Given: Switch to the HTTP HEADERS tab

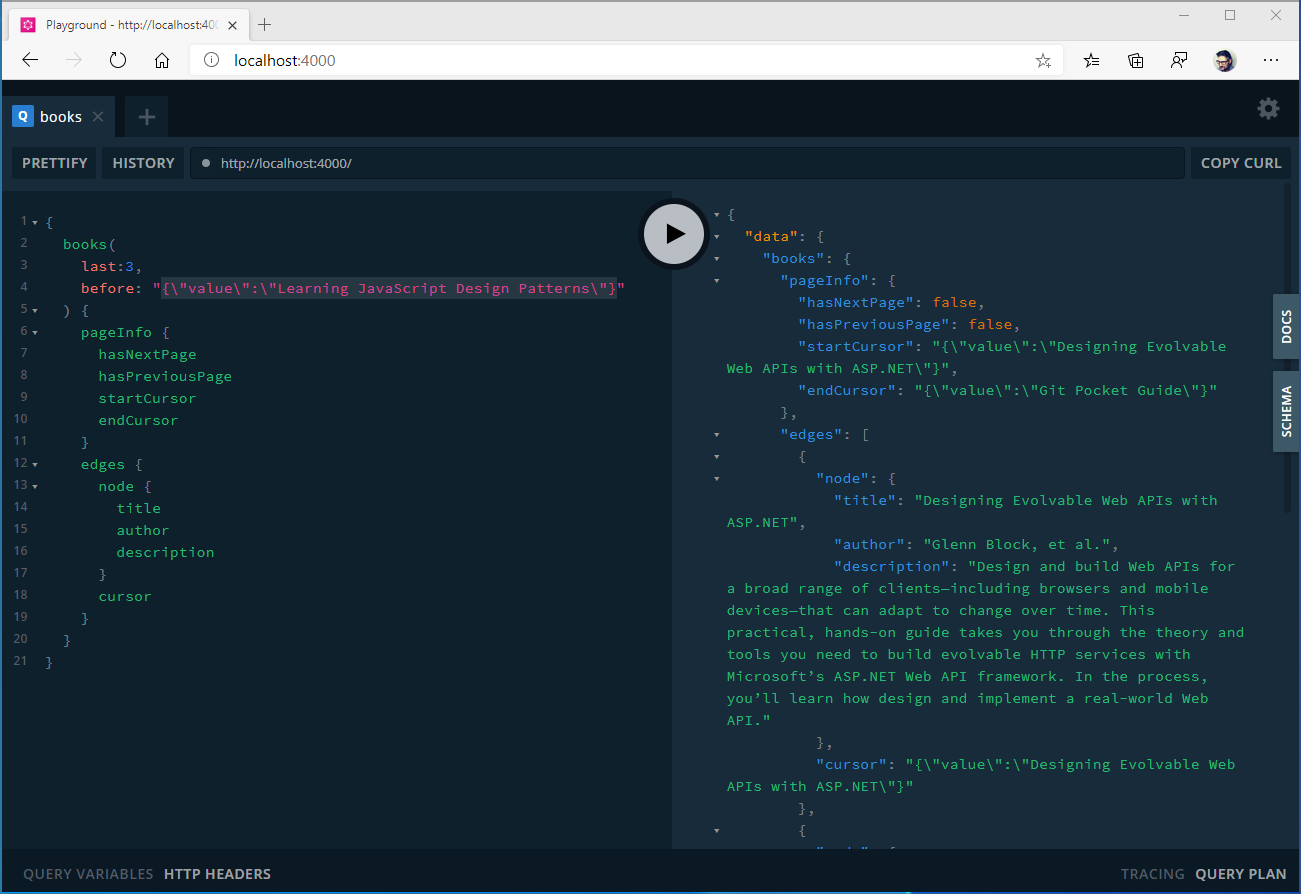Looking at the screenshot, I should [x=217, y=873].
